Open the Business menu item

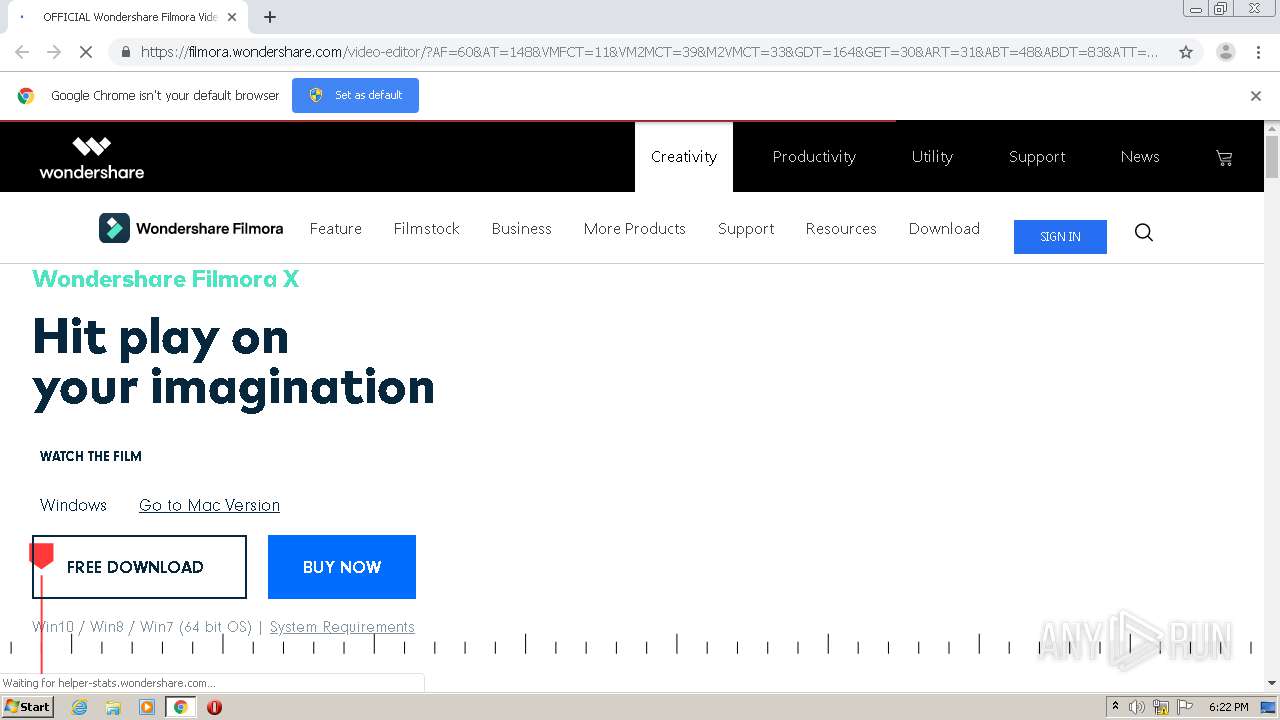521,229
